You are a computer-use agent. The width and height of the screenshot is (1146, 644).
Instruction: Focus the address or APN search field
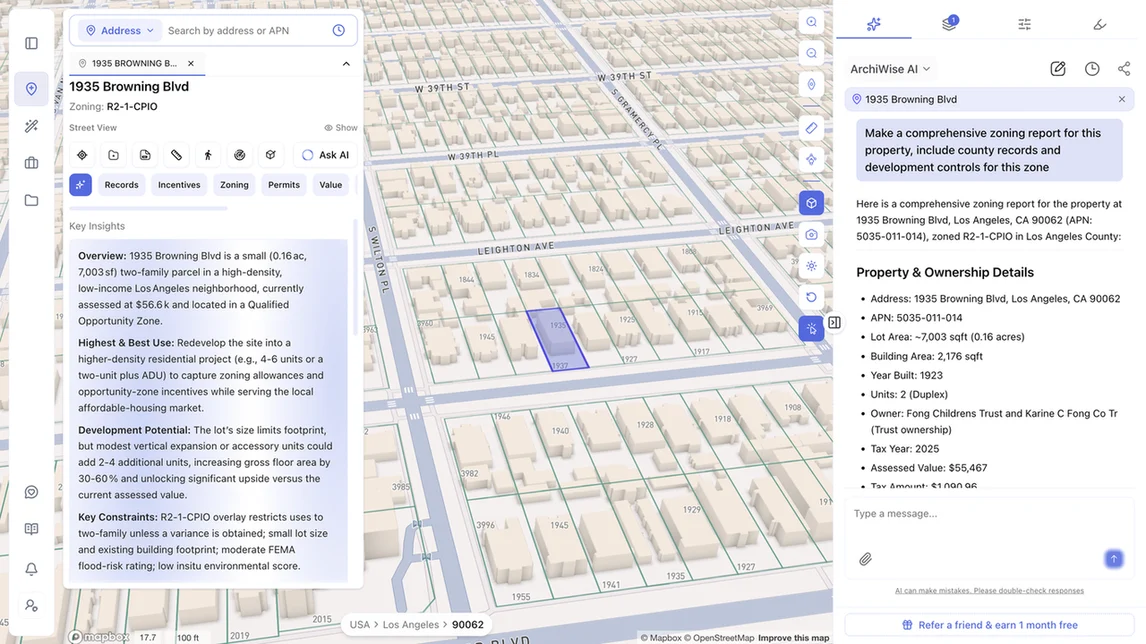pos(246,31)
